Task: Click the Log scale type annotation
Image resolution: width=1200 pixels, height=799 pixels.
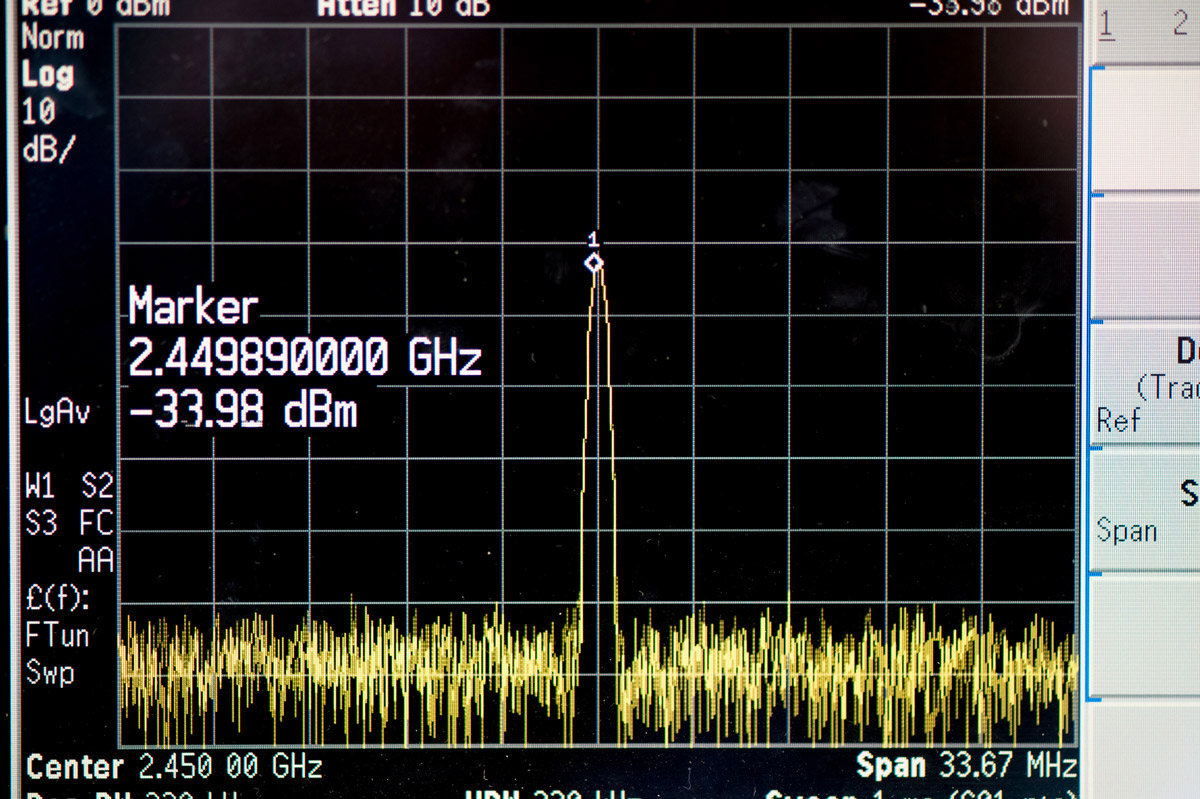Action: click(48, 75)
